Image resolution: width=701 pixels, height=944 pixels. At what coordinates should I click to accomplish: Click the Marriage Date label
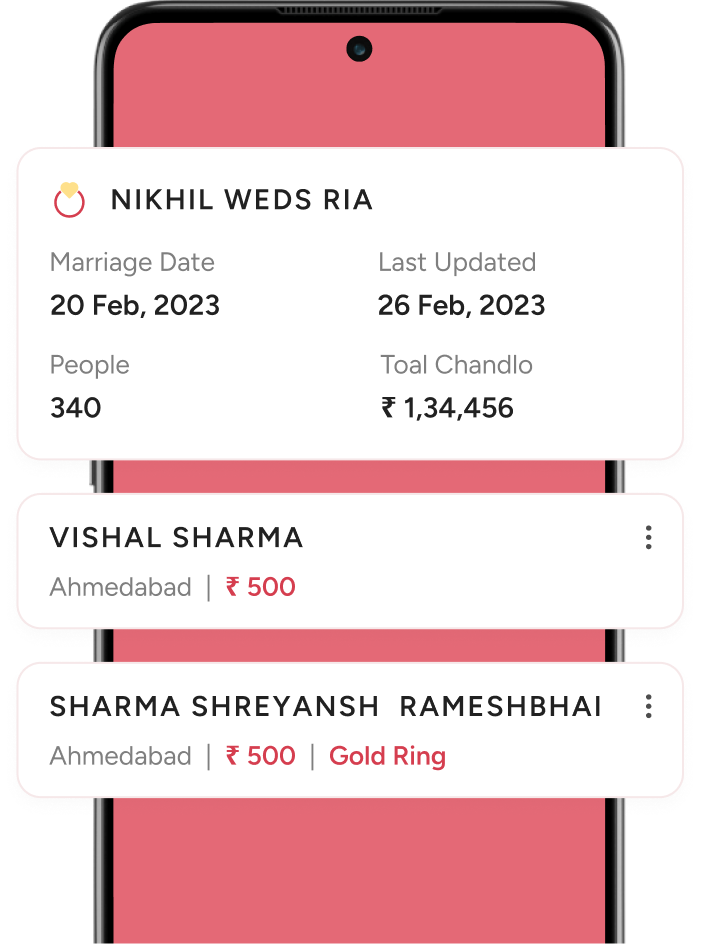click(x=132, y=263)
